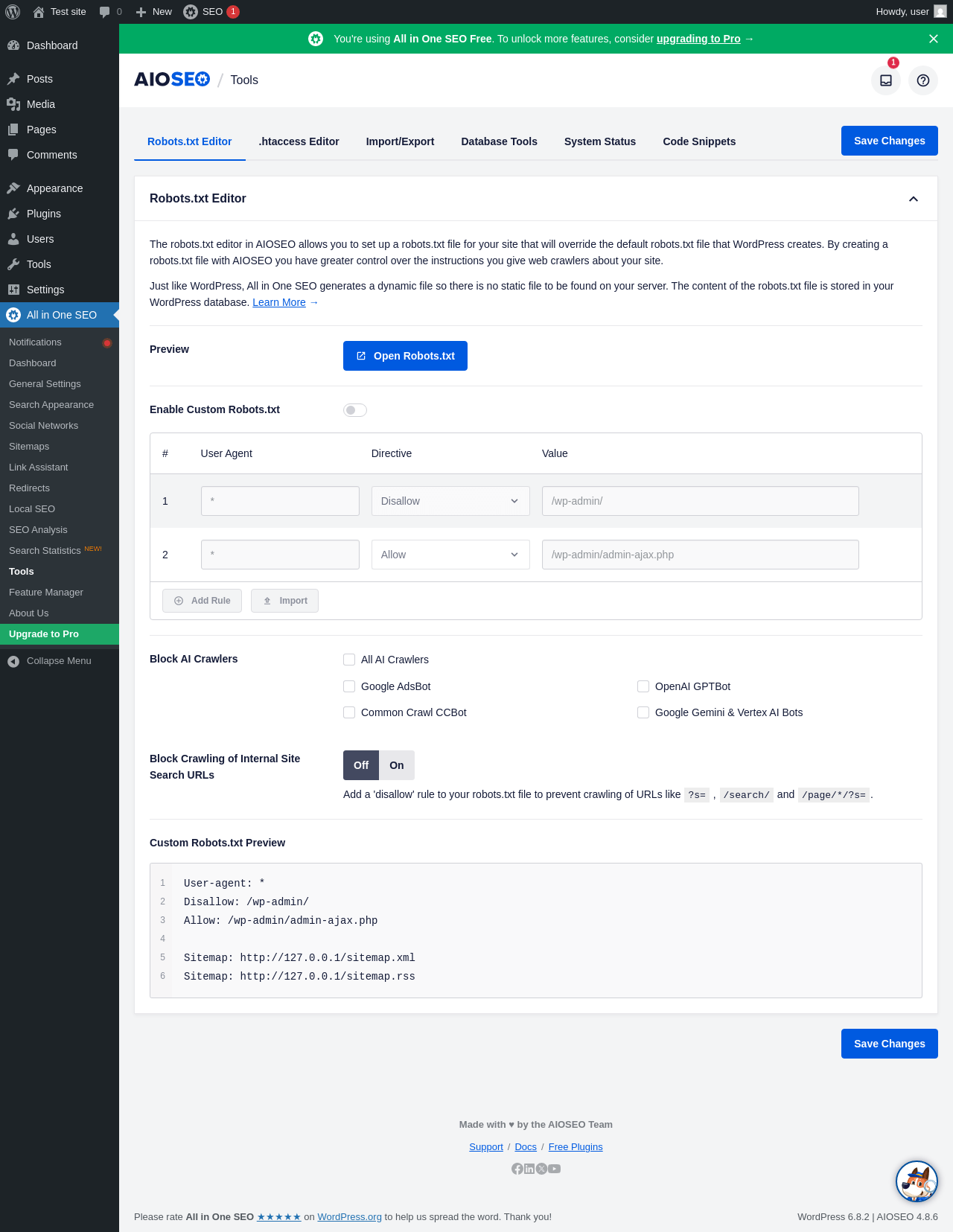This screenshot has width=953, height=1232.
Task: Open Redirects in SEO submenu
Action: coord(29,488)
